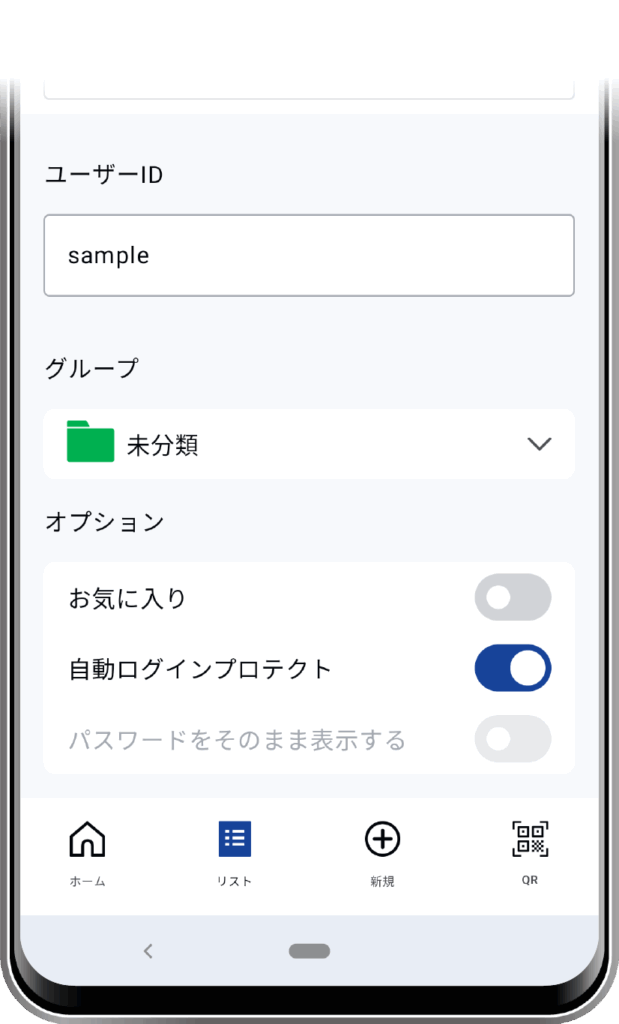619x1024 pixels.
Task: Select the ホーム tab label
Action: [87, 882]
